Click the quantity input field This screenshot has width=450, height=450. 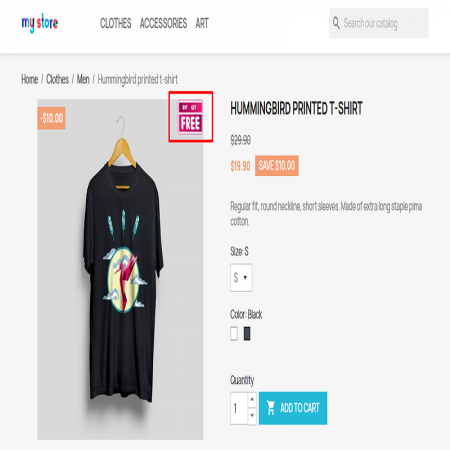pos(239,408)
